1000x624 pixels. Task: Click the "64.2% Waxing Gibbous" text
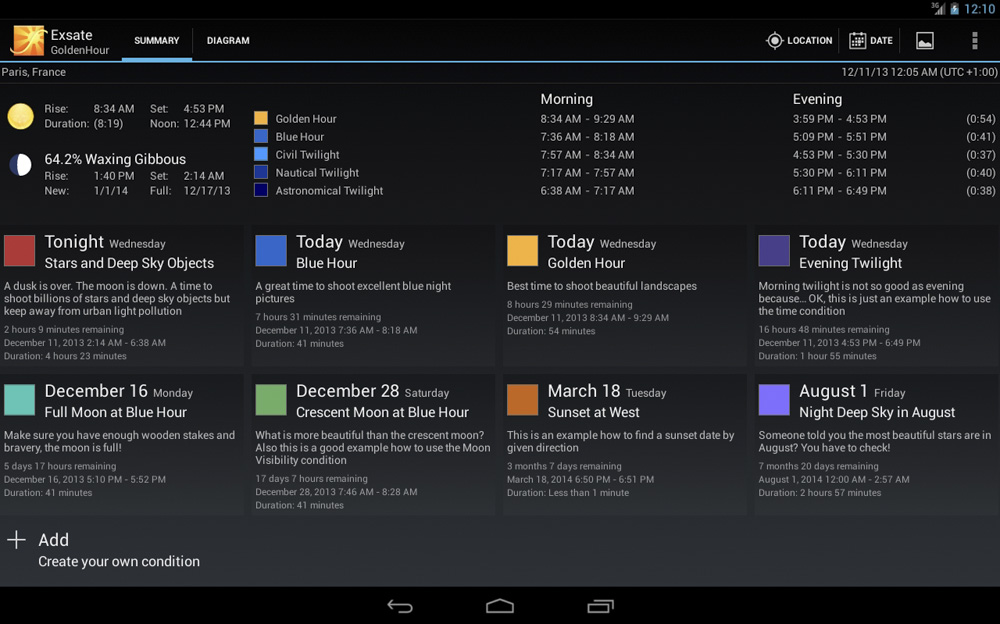(115, 159)
